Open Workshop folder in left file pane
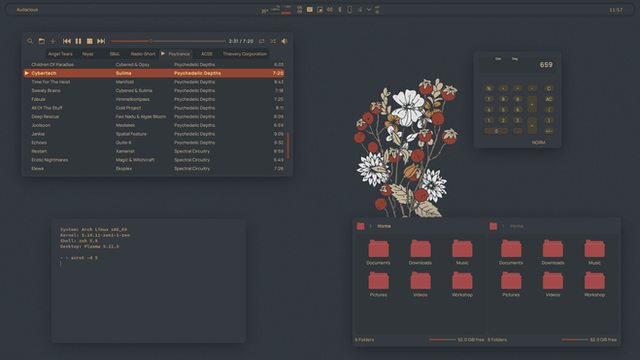The height and width of the screenshot is (360, 640). pyautogui.click(x=462, y=284)
